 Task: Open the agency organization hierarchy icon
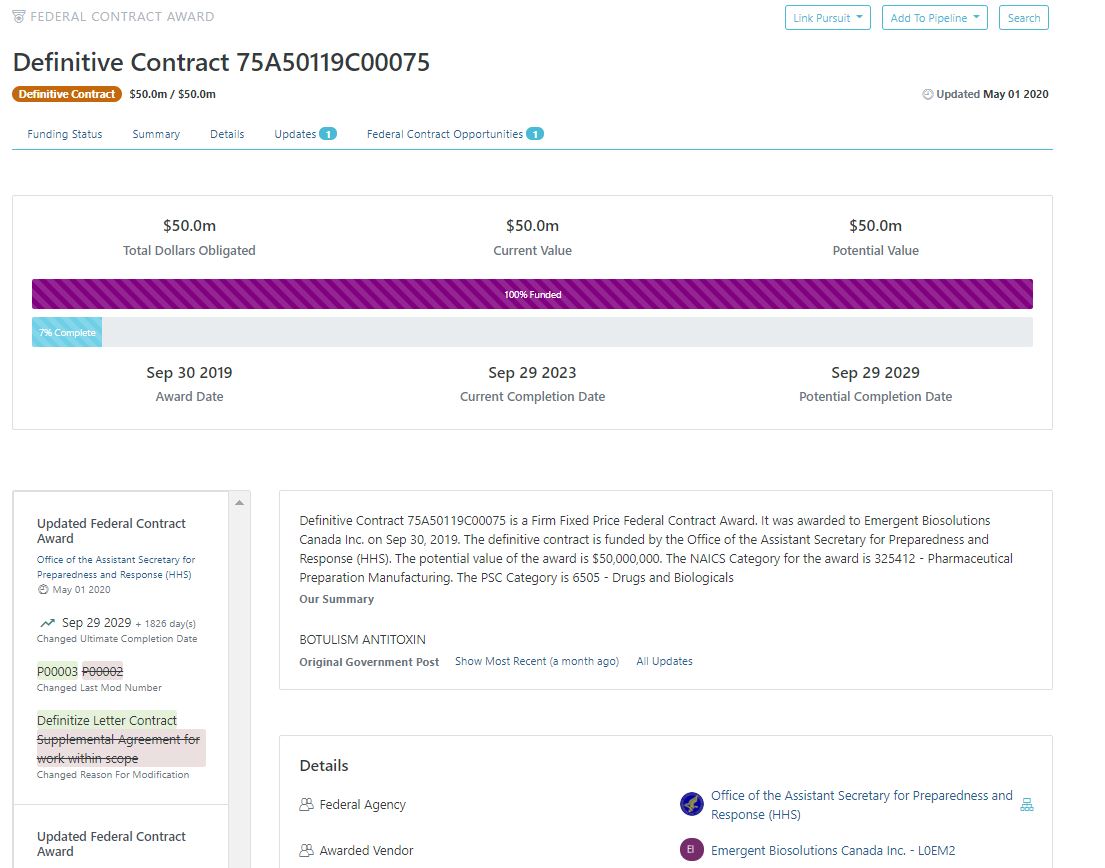click(1027, 805)
